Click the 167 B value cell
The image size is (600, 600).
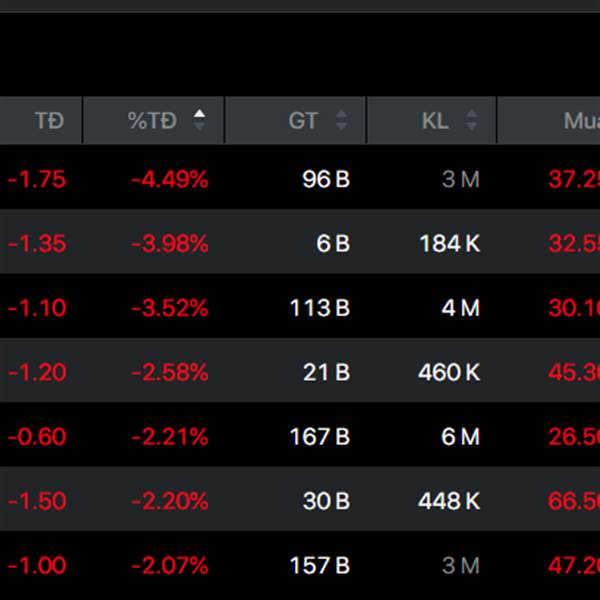coord(320,436)
